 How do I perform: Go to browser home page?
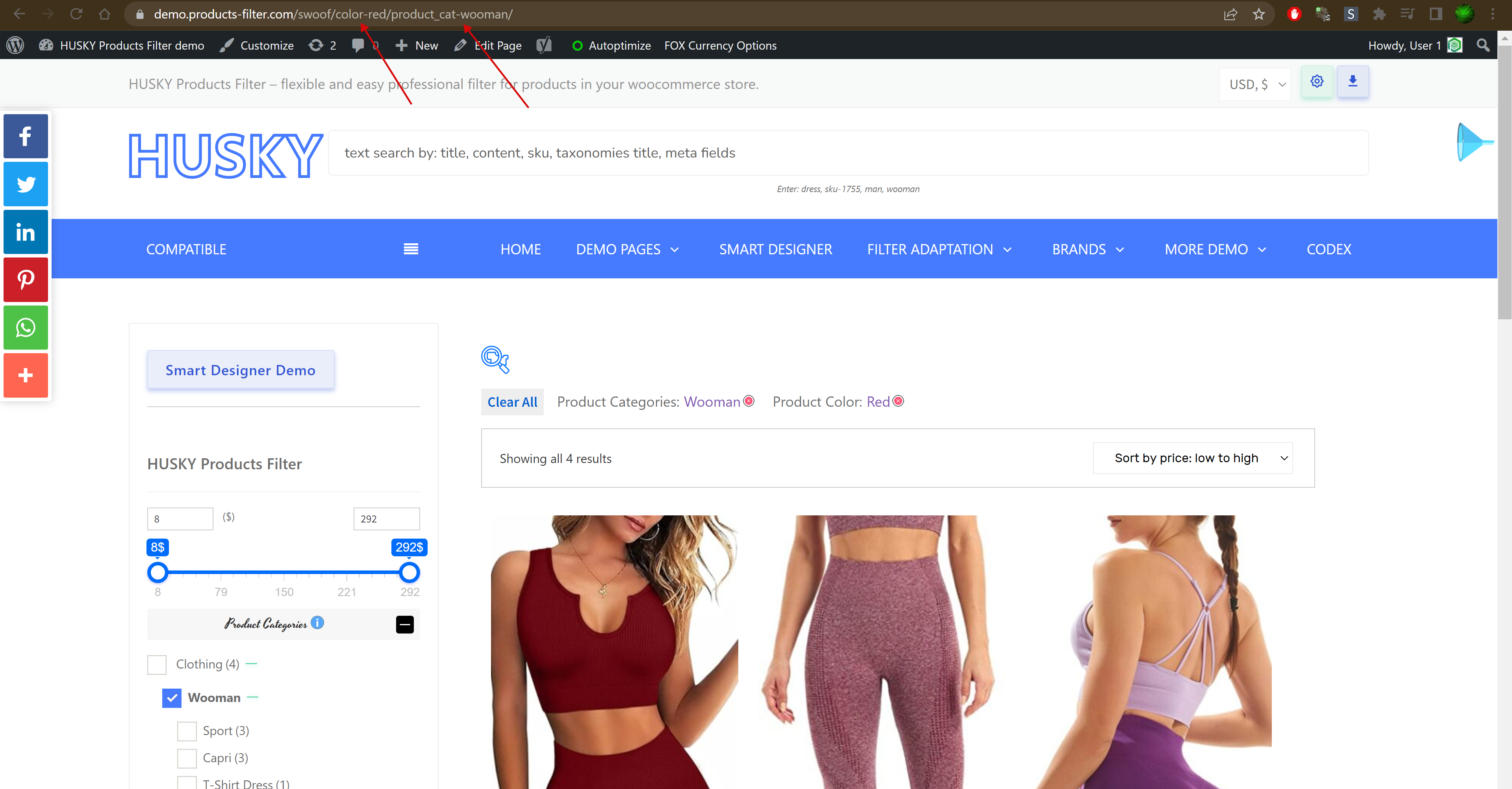click(104, 14)
